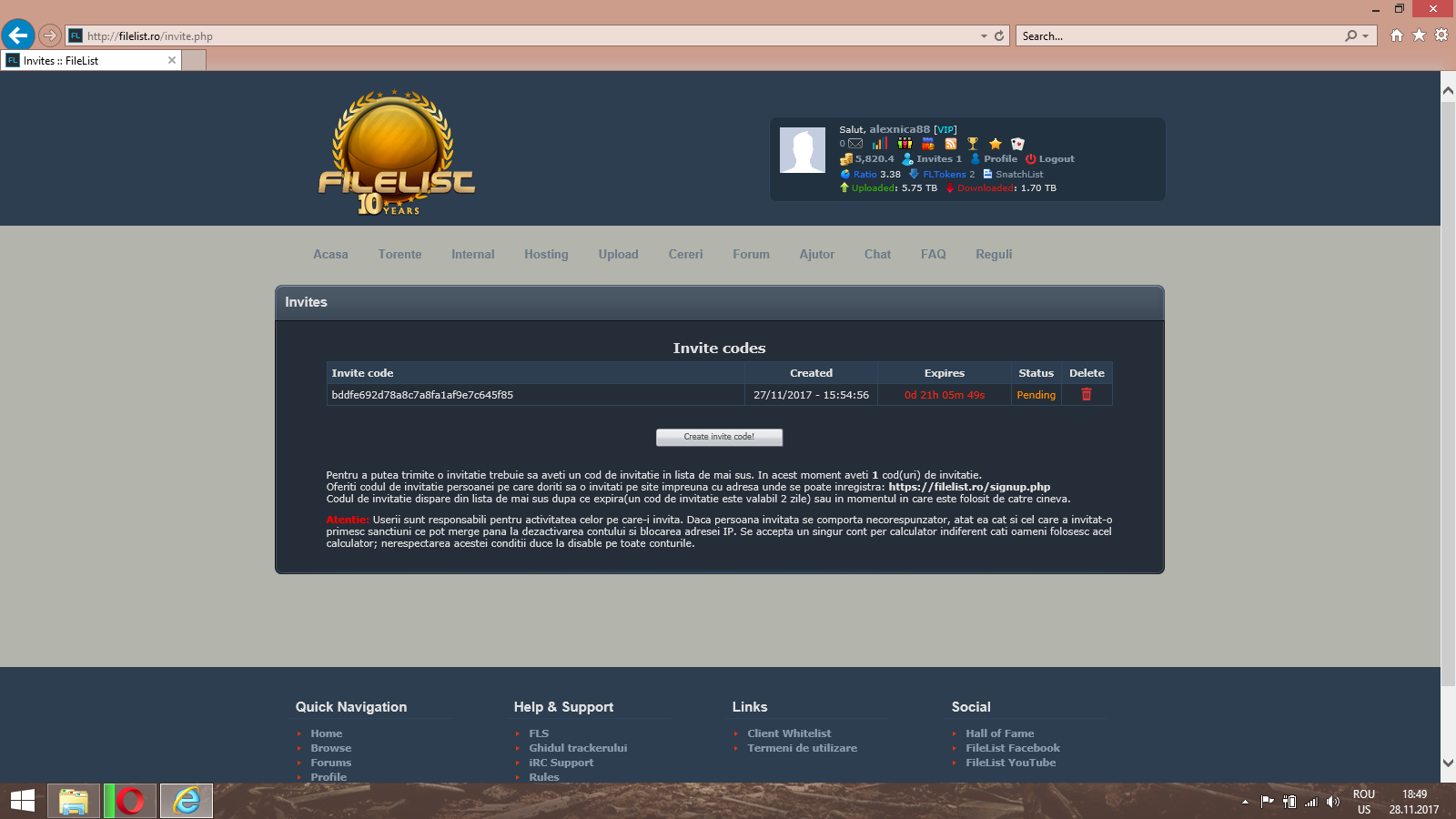Open Windows Start button
The height and width of the screenshot is (819, 1456).
[x=23, y=801]
